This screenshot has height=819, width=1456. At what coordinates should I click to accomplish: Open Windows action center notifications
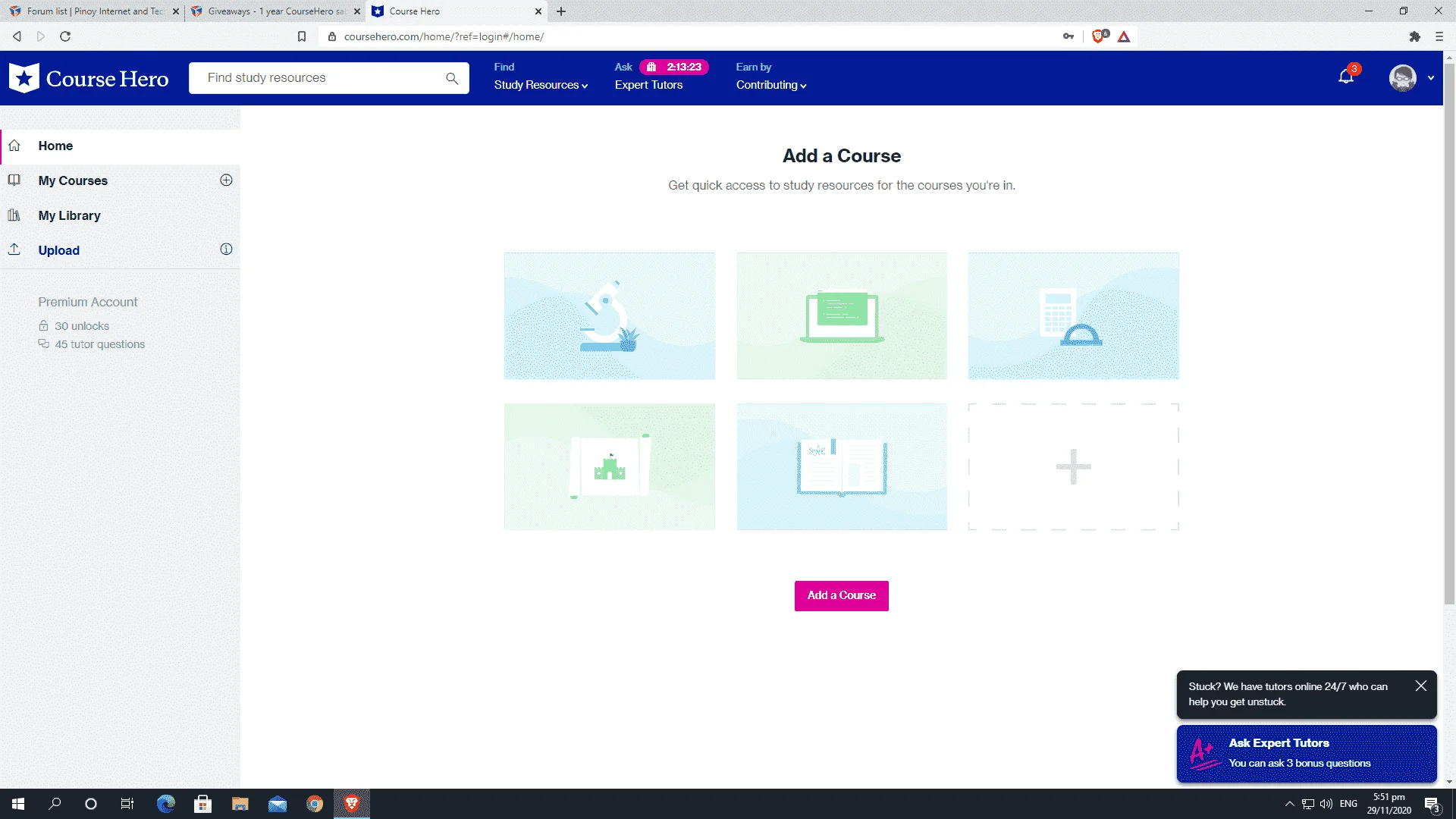click(x=1432, y=804)
